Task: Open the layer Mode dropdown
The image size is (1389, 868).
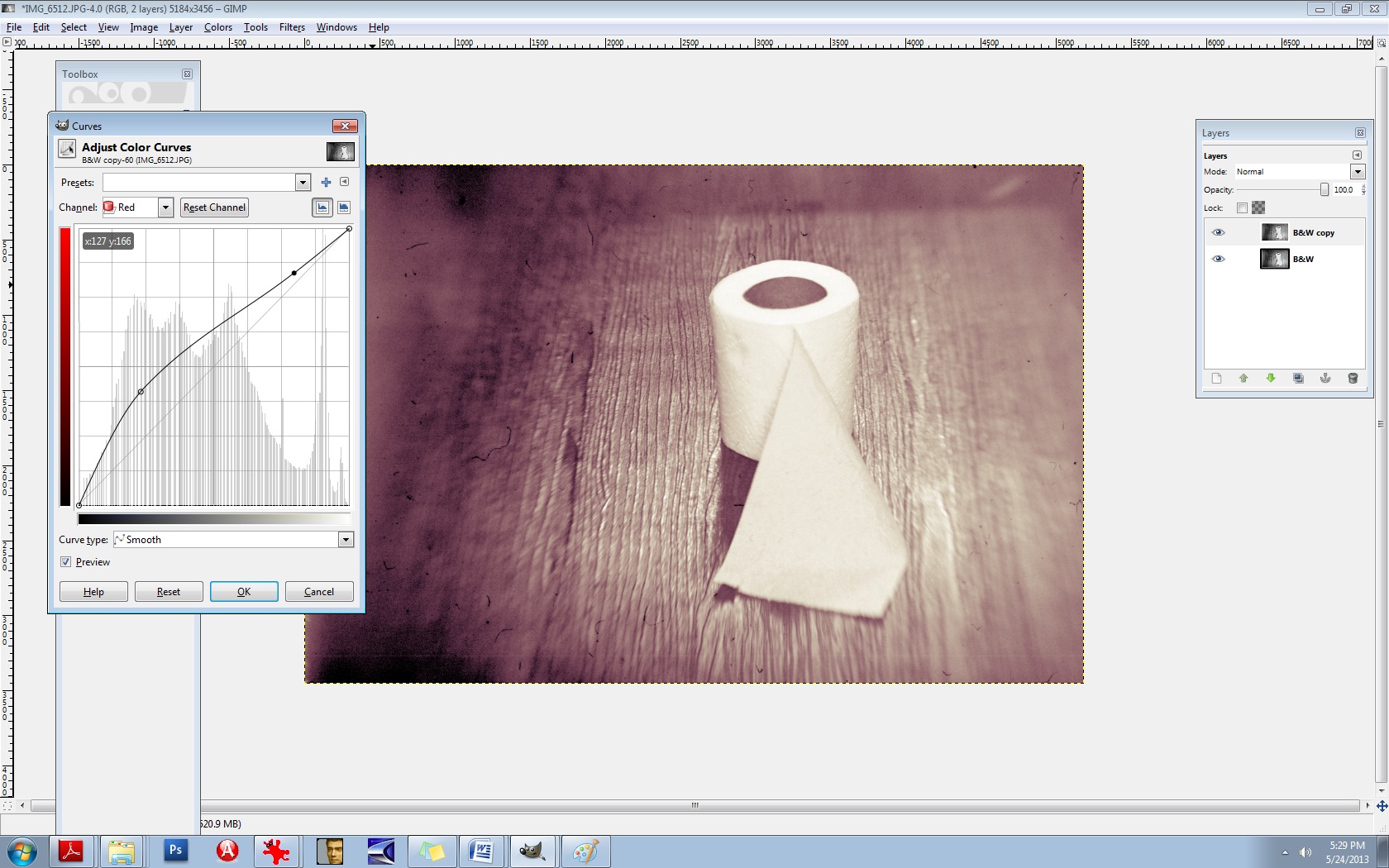Action: (x=1357, y=172)
